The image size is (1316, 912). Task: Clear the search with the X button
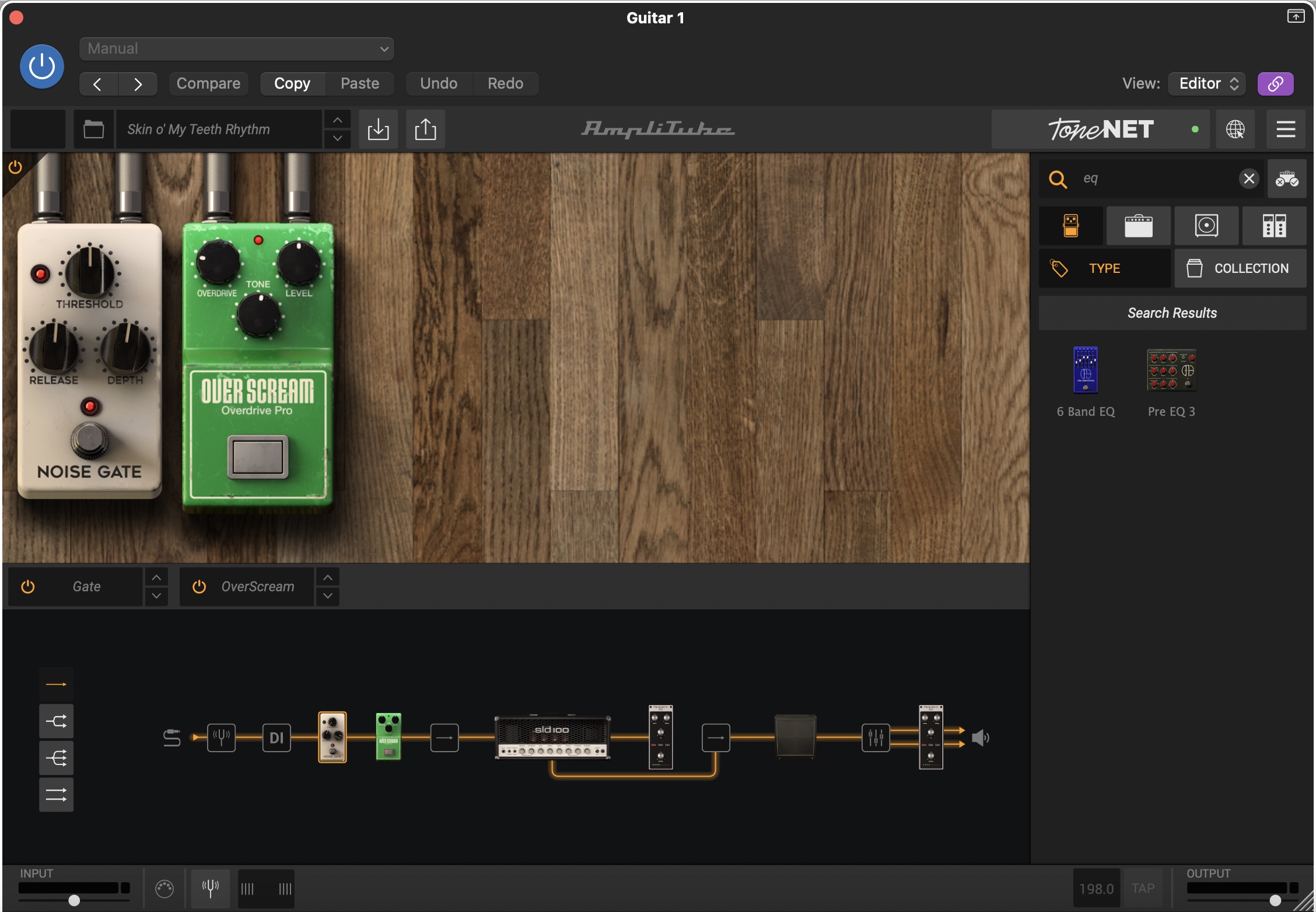1249,178
